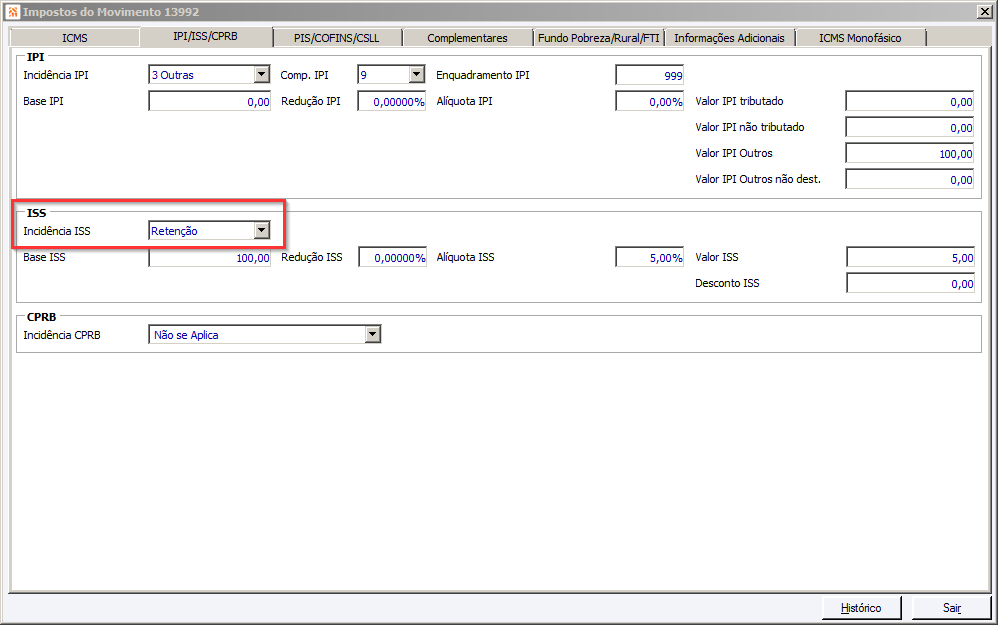Click the Redução ISS percentage field
998x625 pixels.
392,257
